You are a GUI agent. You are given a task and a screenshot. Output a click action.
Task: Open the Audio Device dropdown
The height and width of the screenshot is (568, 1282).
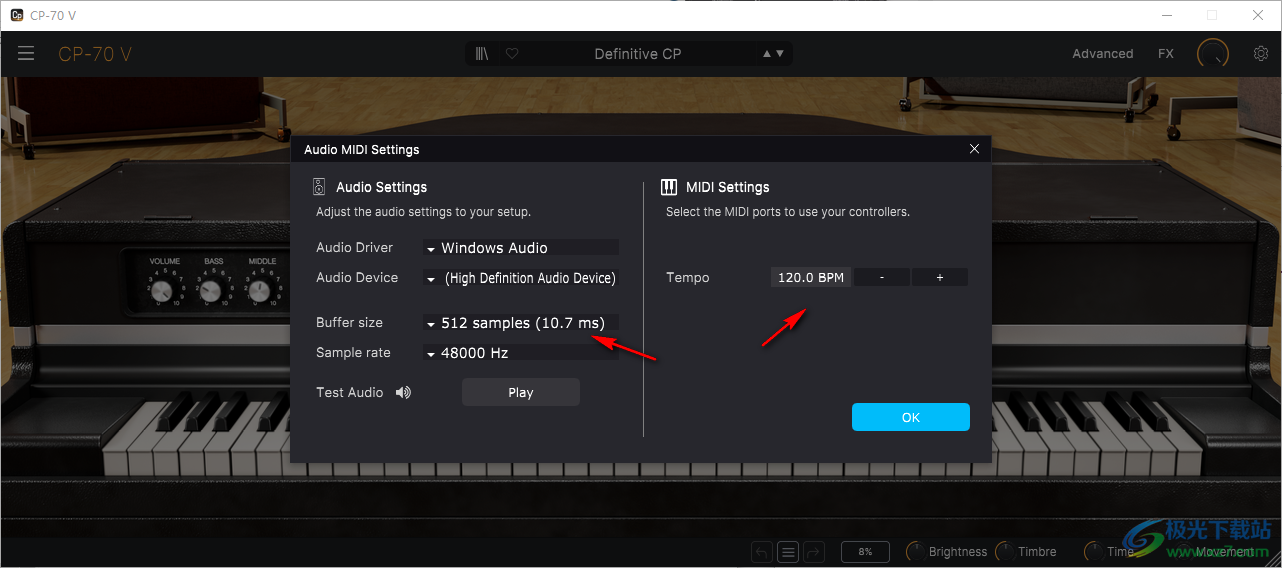click(520, 278)
